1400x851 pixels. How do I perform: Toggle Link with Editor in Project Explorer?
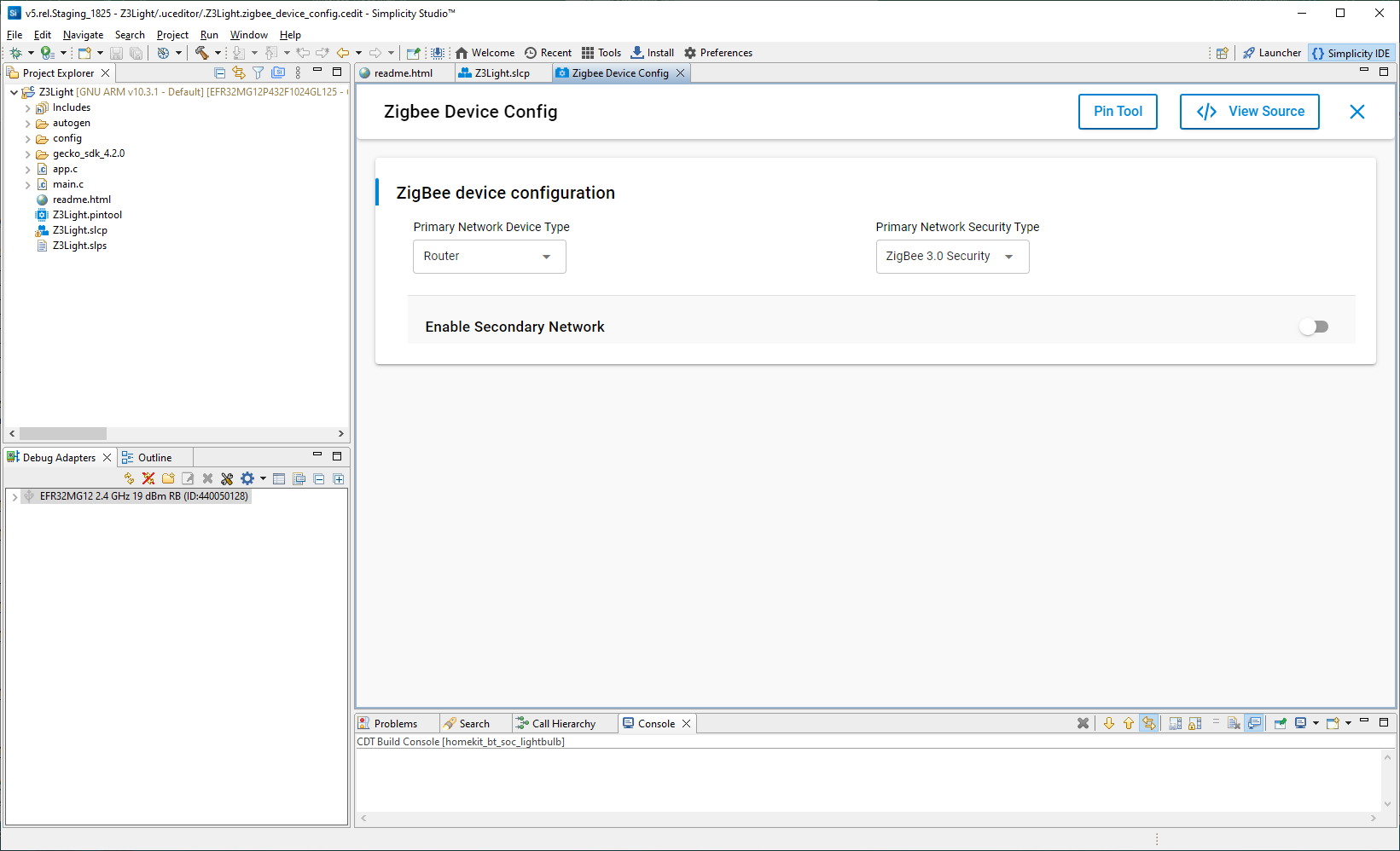click(x=239, y=73)
